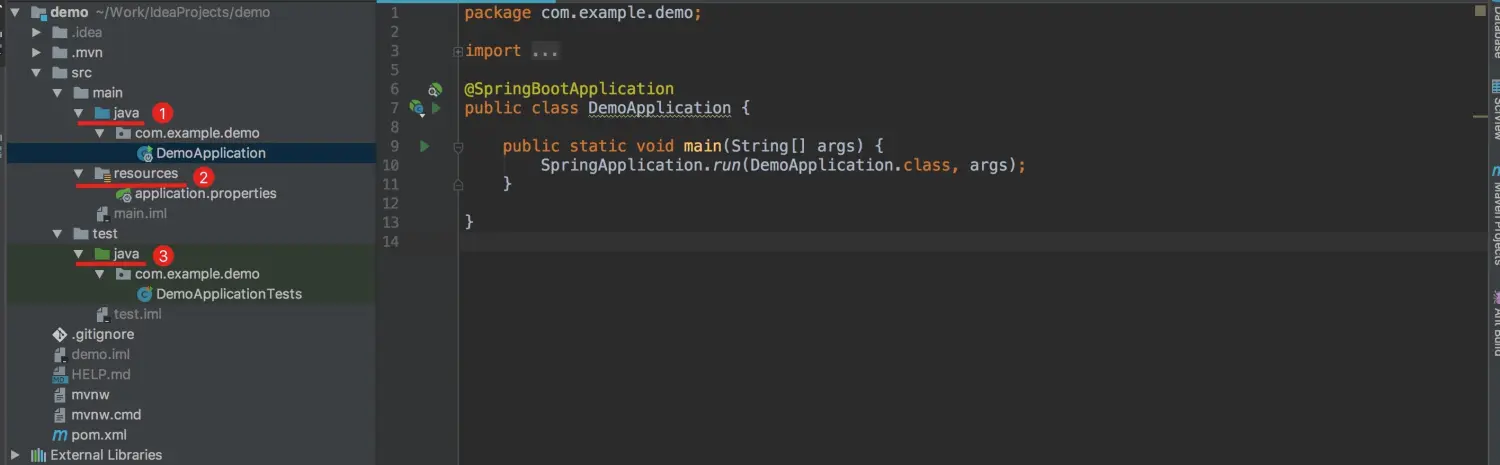Select the DemoApplication class icon in tree
Image resolution: width=1500 pixels, height=465 pixels.
145,153
